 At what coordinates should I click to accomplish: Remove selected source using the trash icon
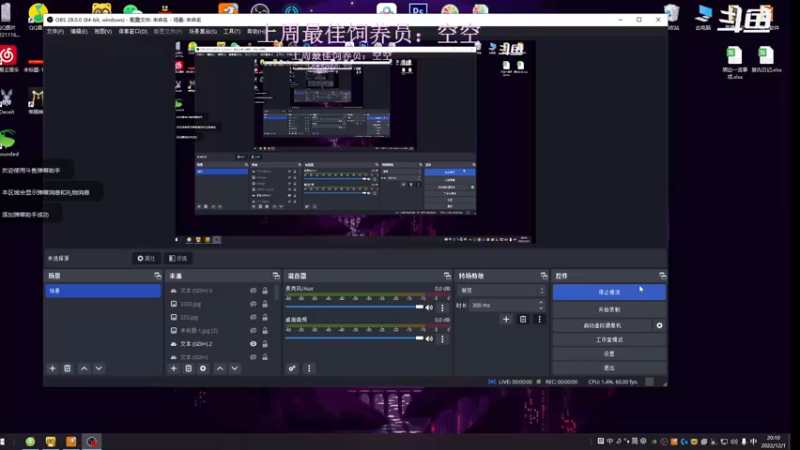188,368
